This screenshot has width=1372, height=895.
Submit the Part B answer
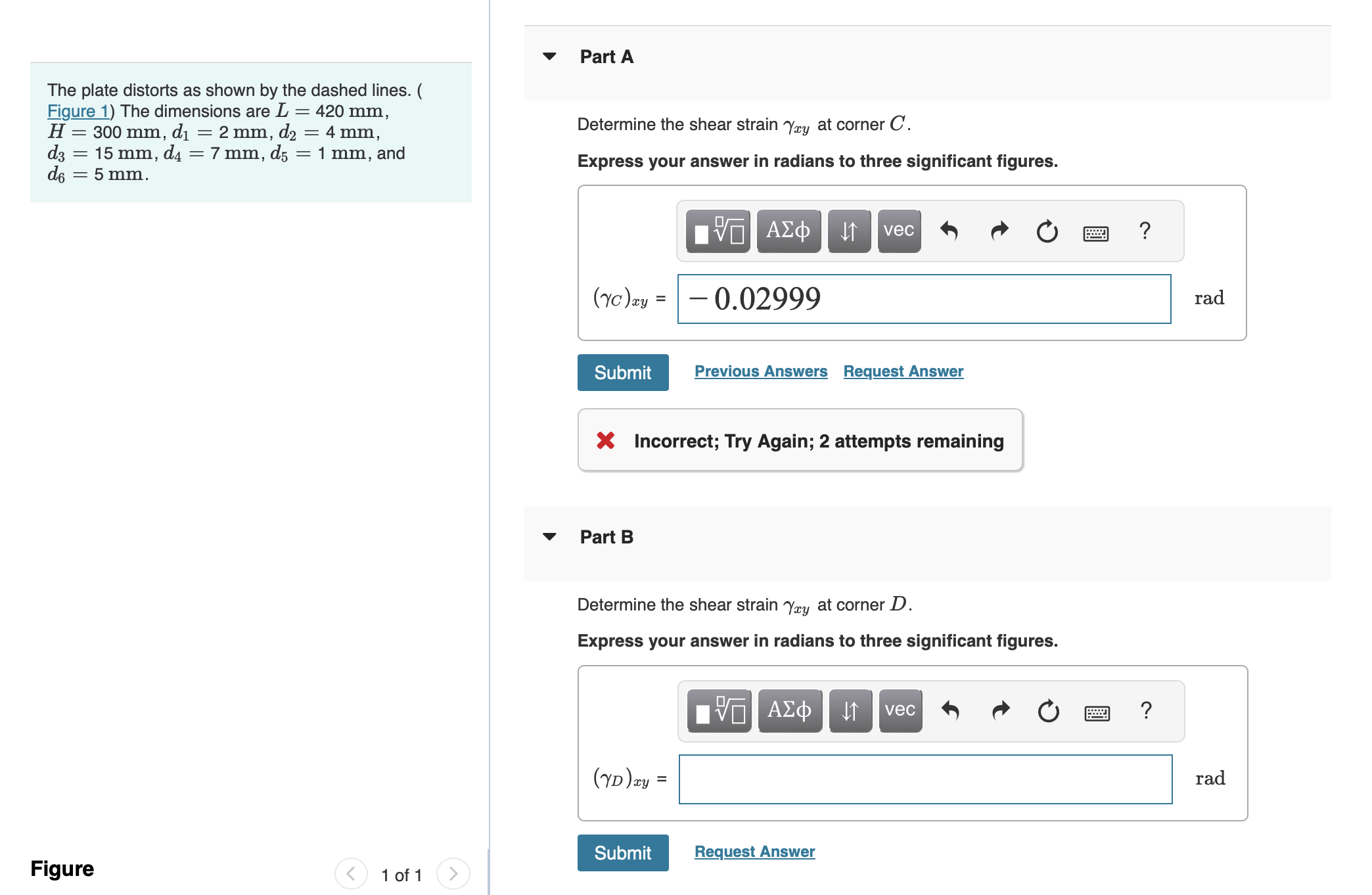(622, 853)
